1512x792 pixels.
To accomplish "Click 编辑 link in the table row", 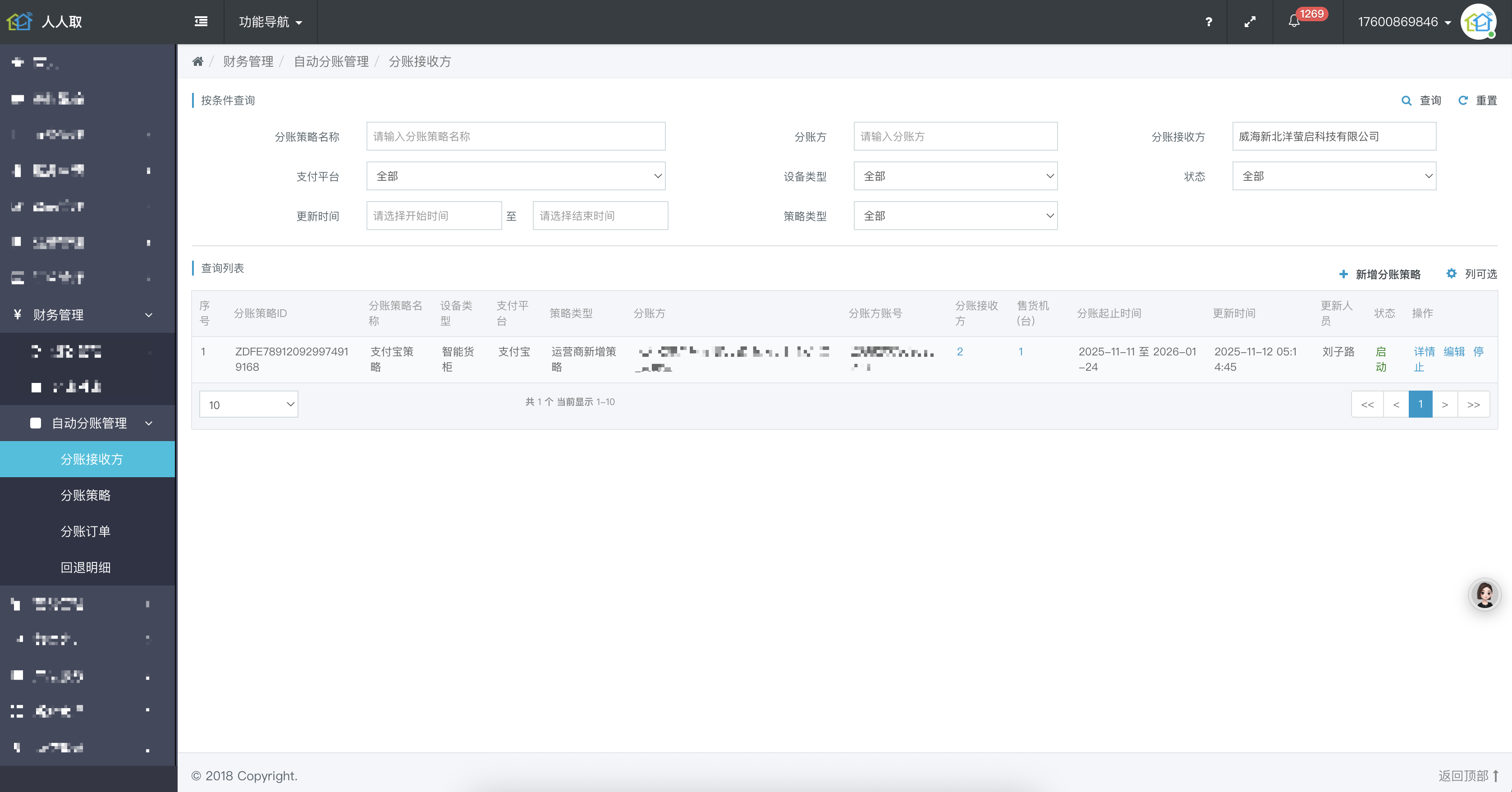I will coord(1454,352).
